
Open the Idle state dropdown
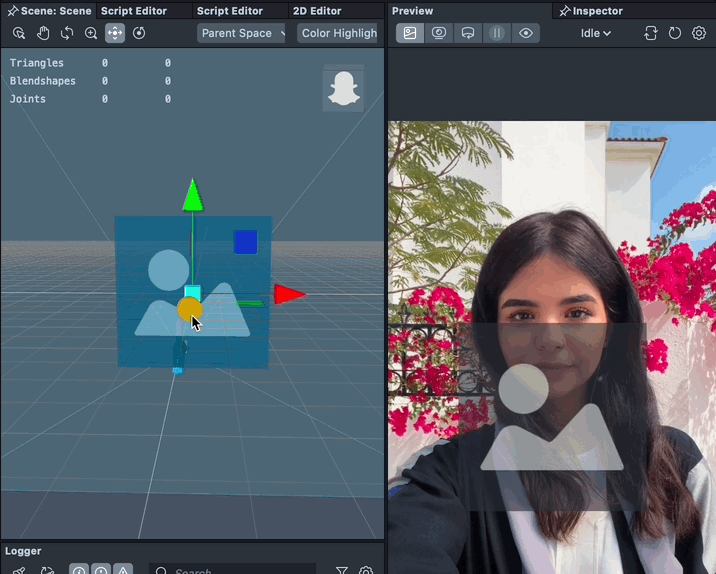point(595,33)
